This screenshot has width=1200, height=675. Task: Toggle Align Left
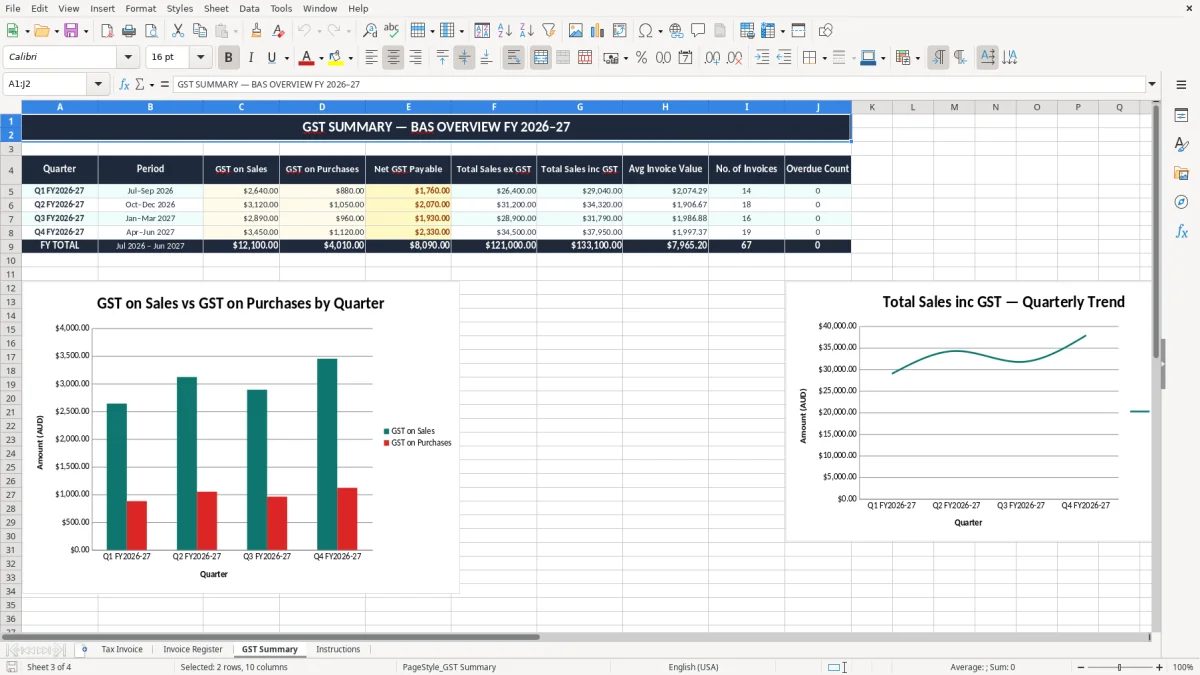pyautogui.click(x=372, y=58)
